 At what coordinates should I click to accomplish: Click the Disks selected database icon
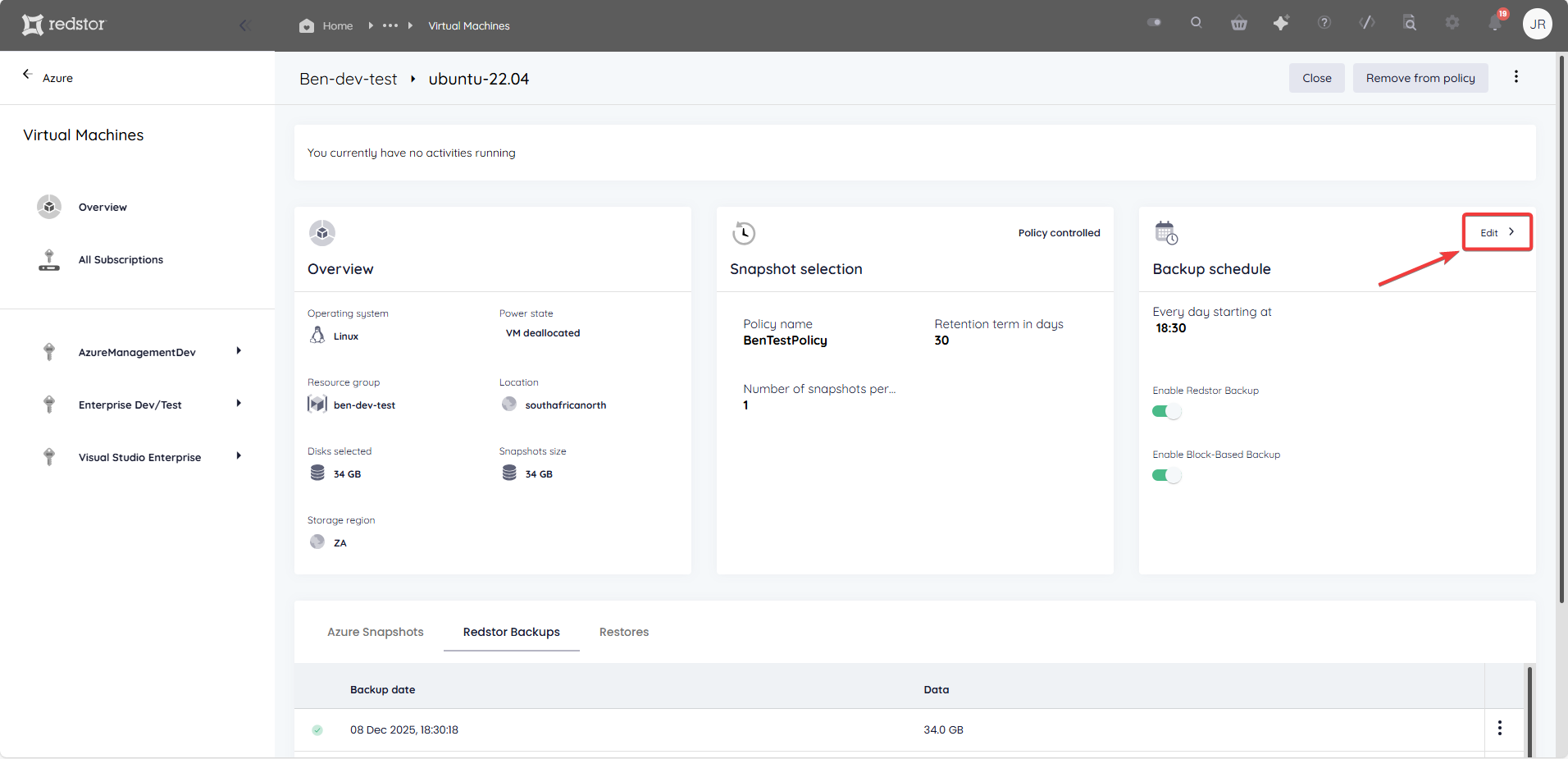317,473
